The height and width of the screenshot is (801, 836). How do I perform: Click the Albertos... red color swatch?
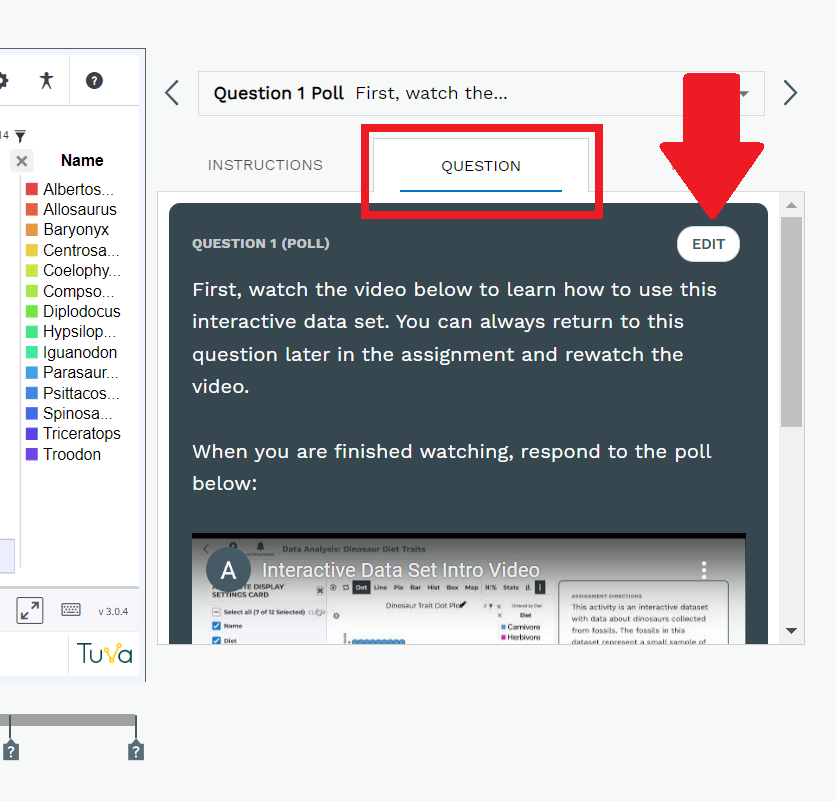click(x=32, y=189)
